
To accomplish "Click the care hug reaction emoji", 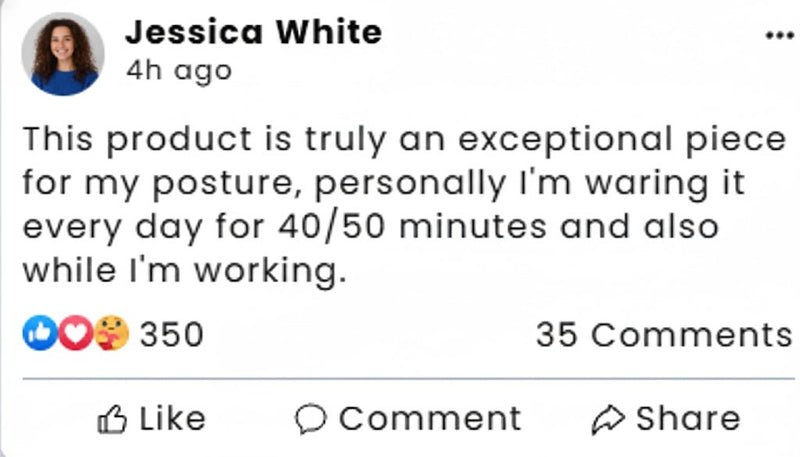I will (112, 334).
